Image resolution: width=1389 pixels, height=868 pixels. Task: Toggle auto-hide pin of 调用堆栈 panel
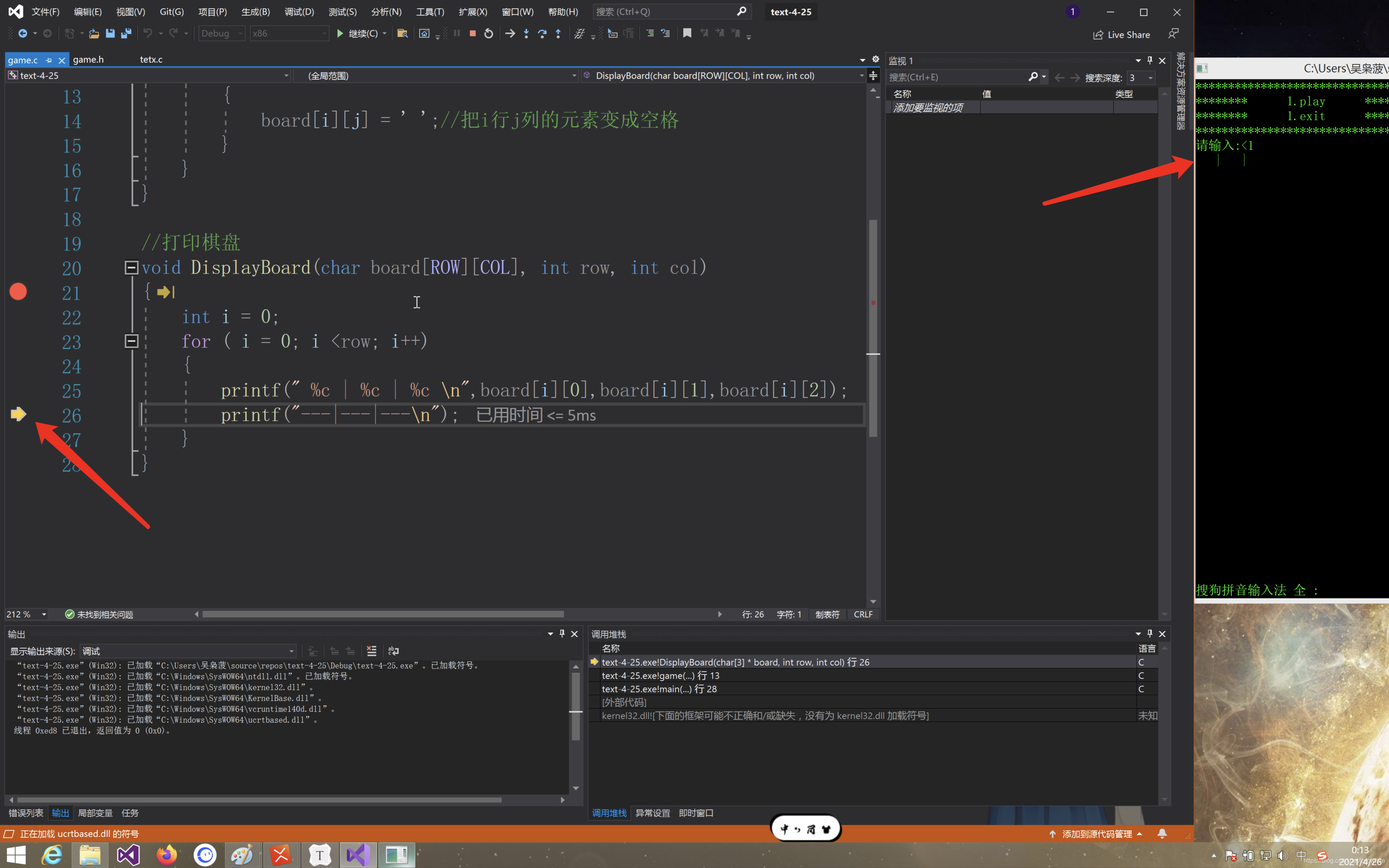pyautogui.click(x=1149, y=634)
